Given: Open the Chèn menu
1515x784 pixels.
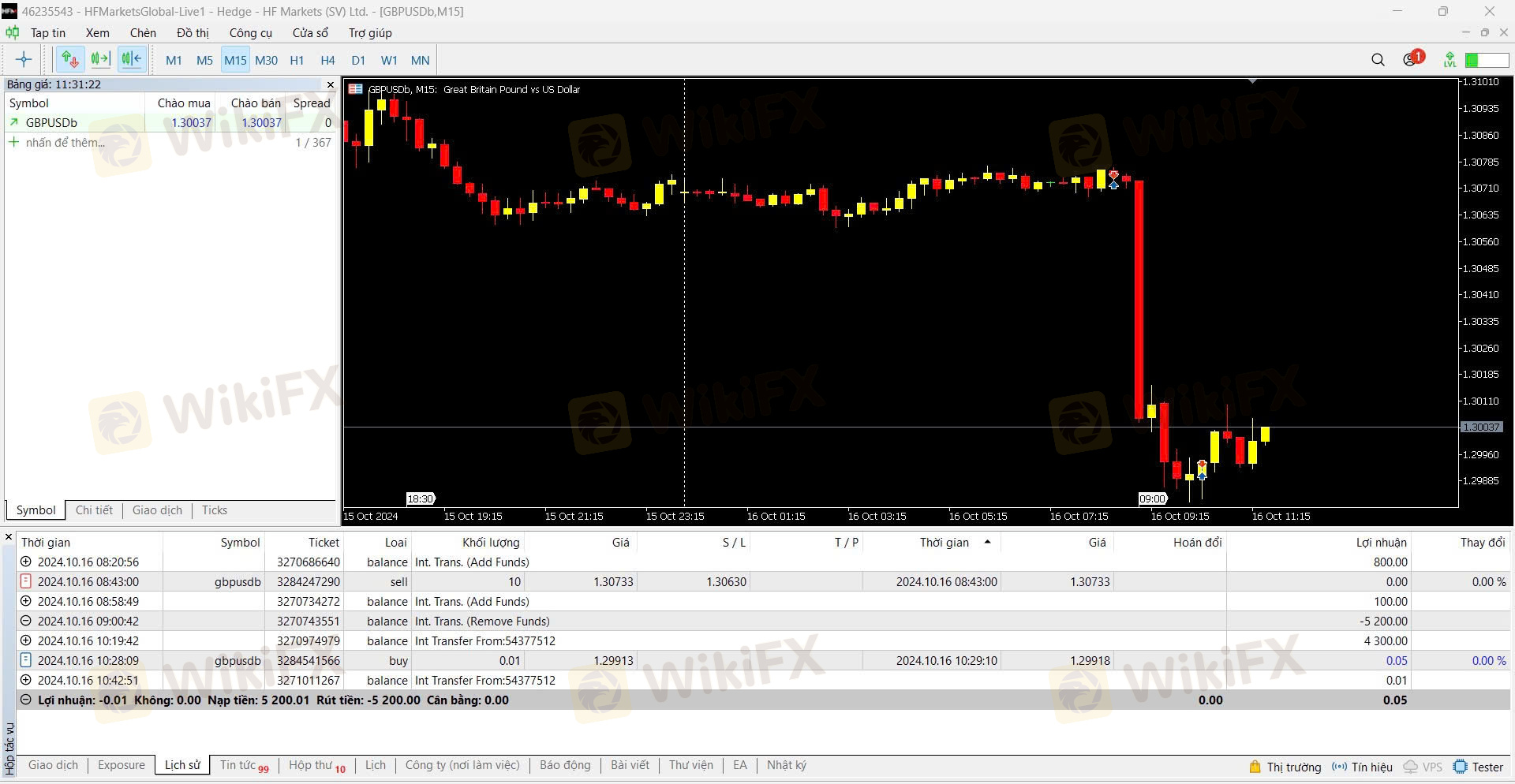Looking at the screenshot, I should coord(143,32).
